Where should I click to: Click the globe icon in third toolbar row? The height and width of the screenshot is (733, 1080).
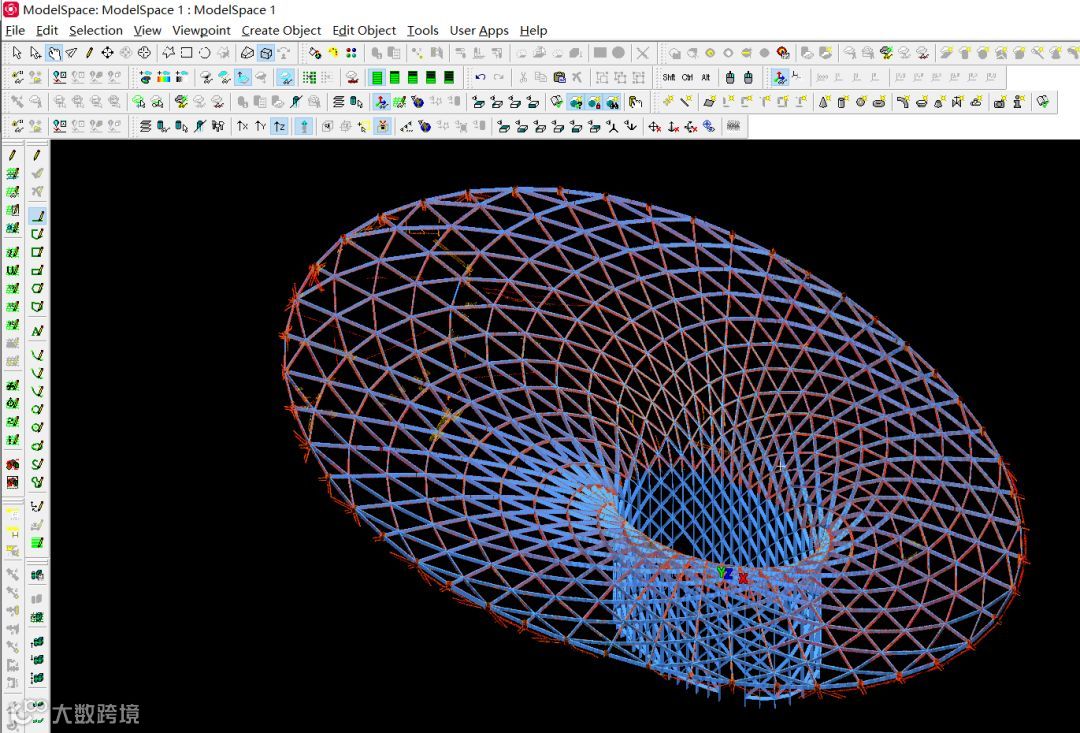point(417,102)
